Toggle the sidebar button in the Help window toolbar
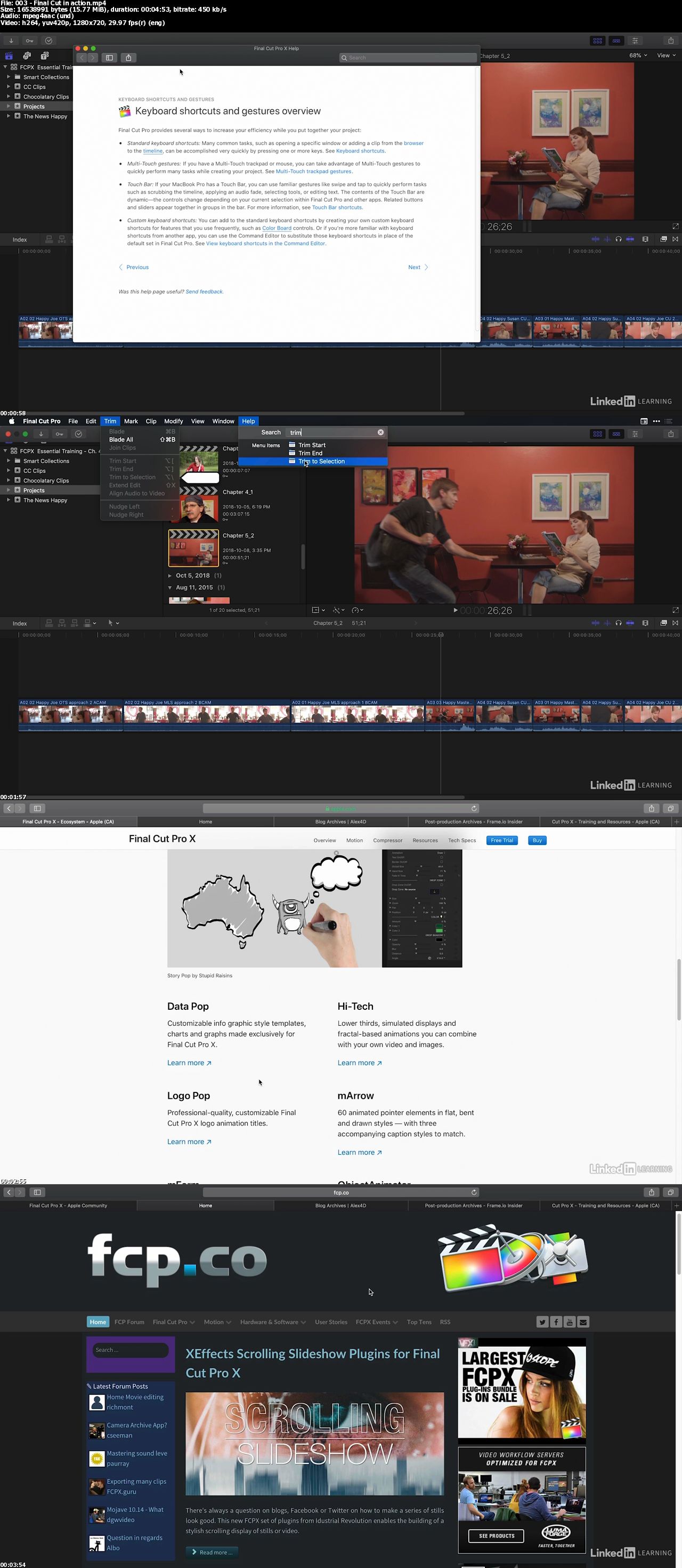The width and height of the screenshot is (682, 1568). pyautogui.click(x=110, y=58)
